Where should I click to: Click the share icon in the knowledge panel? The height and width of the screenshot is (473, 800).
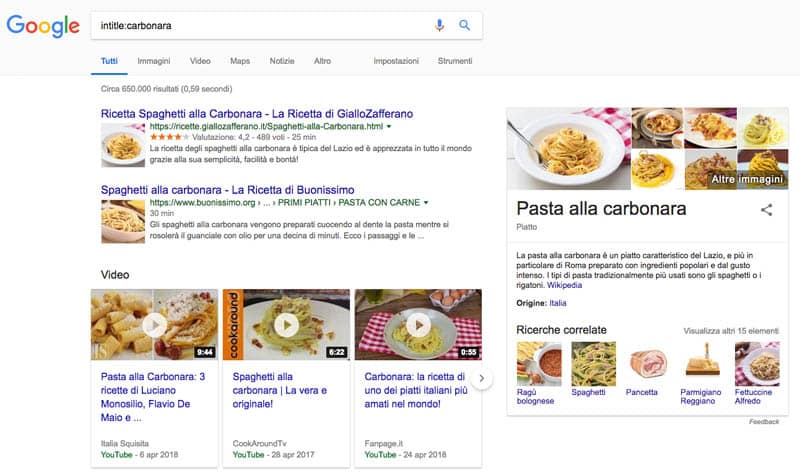(x=766, y=210)
